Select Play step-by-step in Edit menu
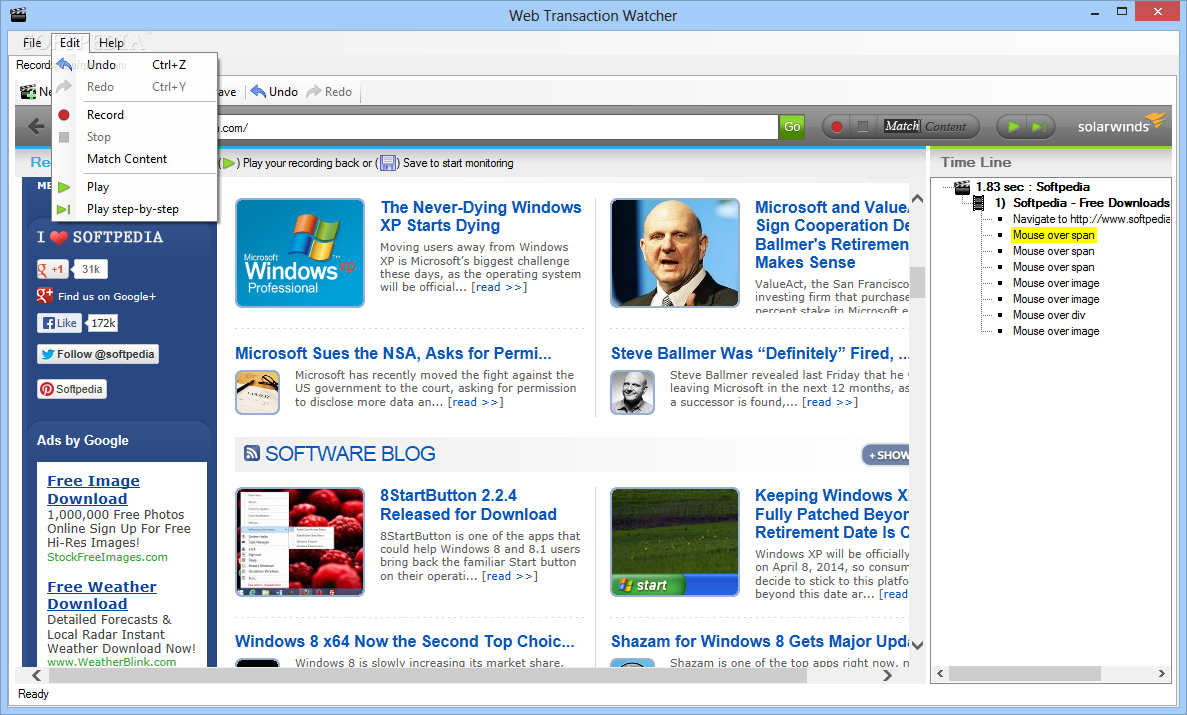This screenshot has height=715, width=1187. [x=135, y=209]
